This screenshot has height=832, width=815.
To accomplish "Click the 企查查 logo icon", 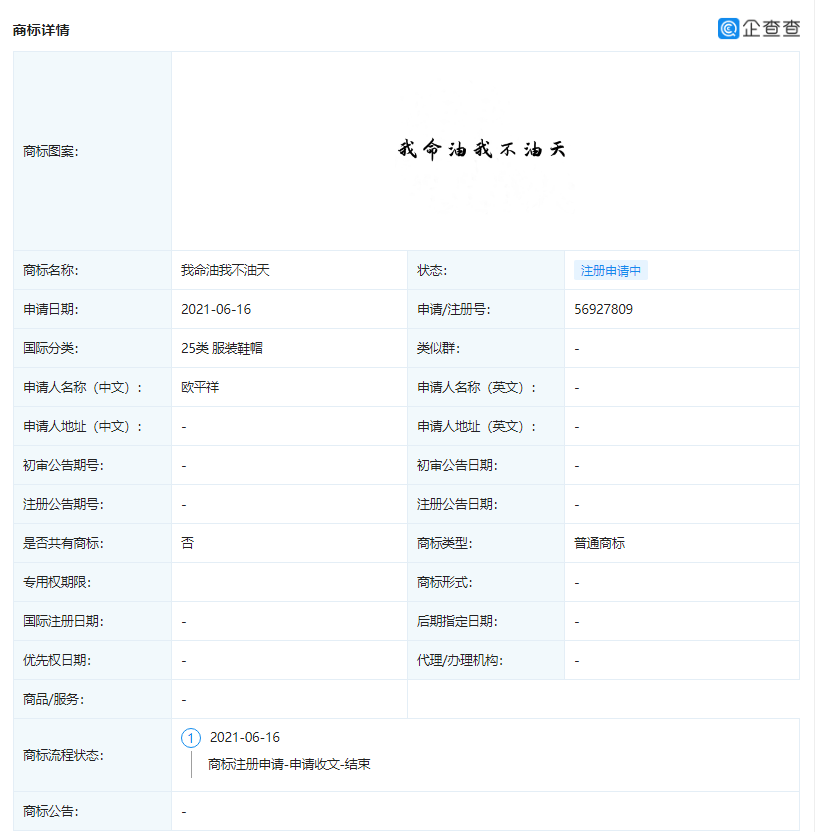I will pyautogui.click(x=728, y=29).
